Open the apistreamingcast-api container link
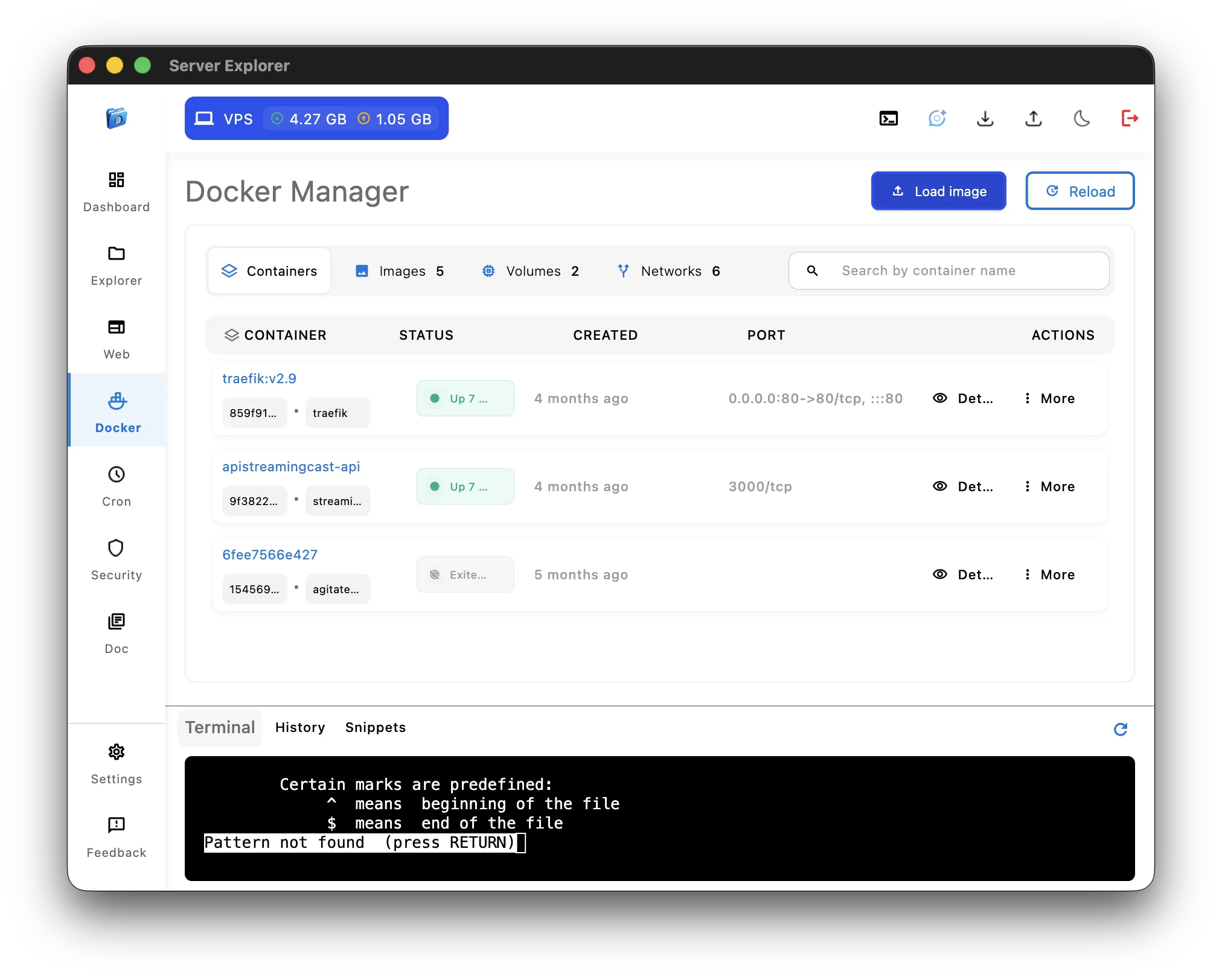 292,466
